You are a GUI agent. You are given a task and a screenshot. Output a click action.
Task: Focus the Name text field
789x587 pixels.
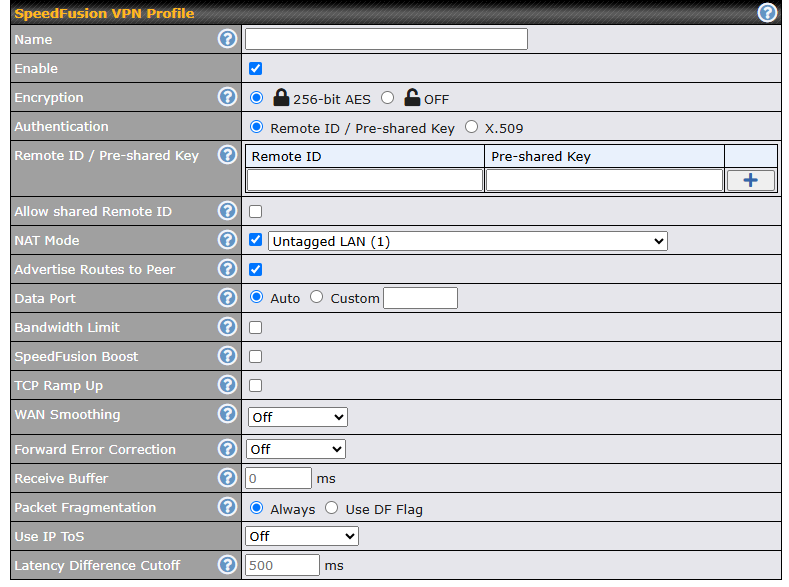pyautogui.click(x=386, y=39)
